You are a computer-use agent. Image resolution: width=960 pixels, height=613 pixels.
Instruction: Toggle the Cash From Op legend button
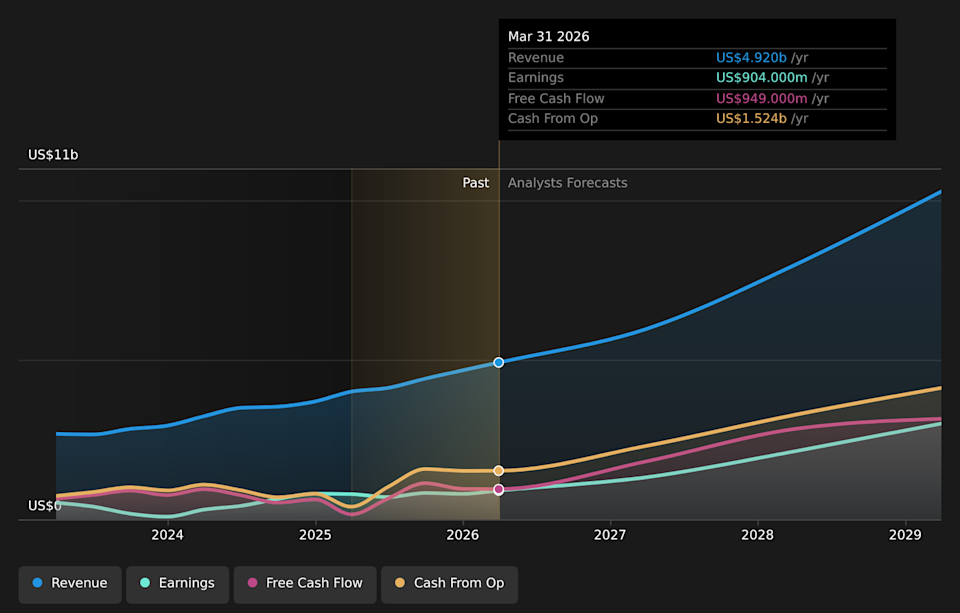click(449, 584)
